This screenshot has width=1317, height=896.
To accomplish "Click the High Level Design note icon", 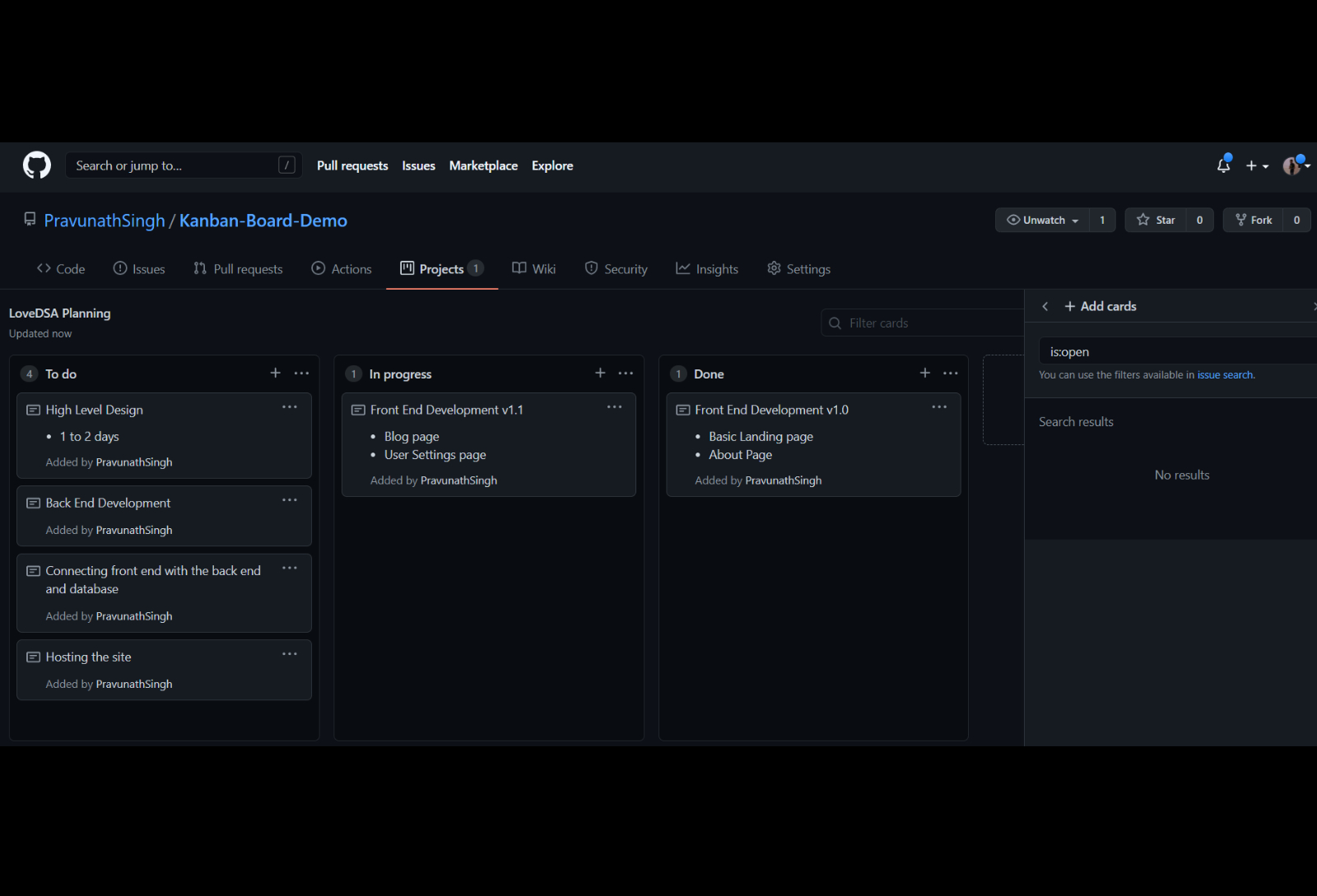I will click(x=33, y=410).
